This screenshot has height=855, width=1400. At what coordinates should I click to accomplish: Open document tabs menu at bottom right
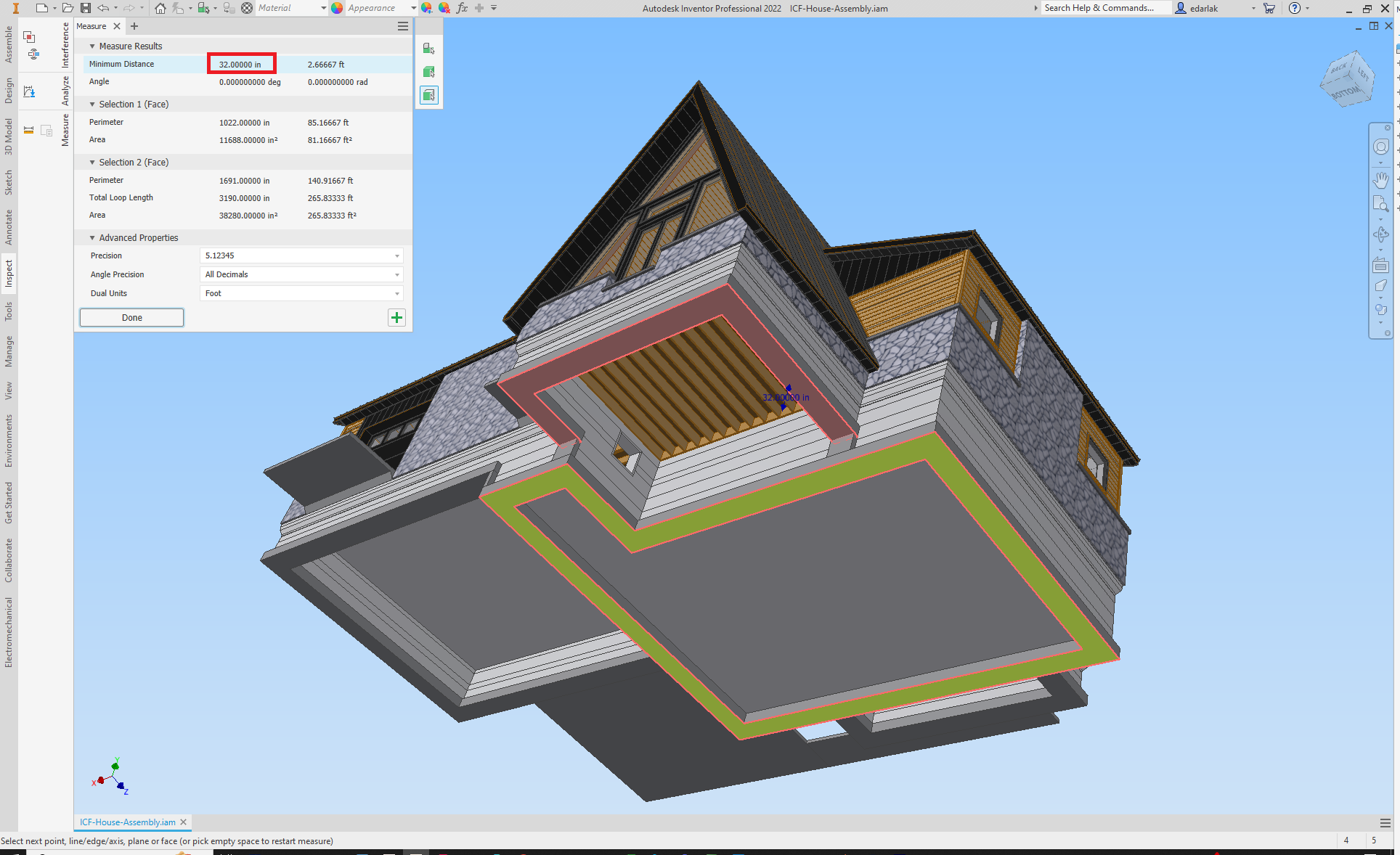coord(1385,823)
